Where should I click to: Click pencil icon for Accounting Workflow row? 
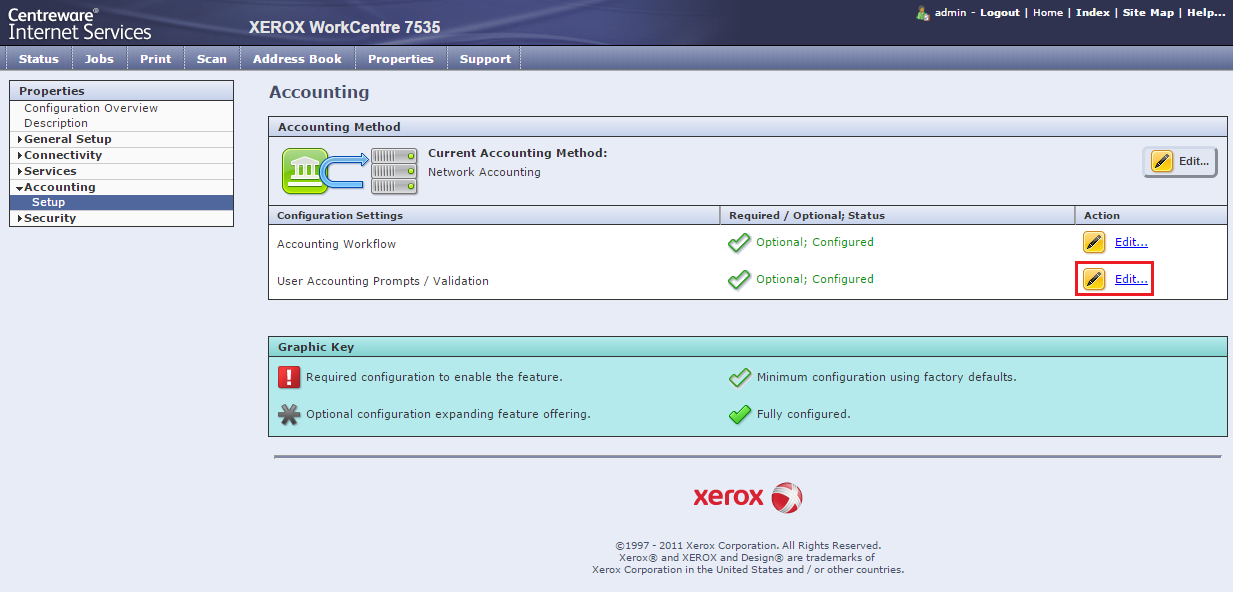pyautogui.click(x=1094, y=242)
